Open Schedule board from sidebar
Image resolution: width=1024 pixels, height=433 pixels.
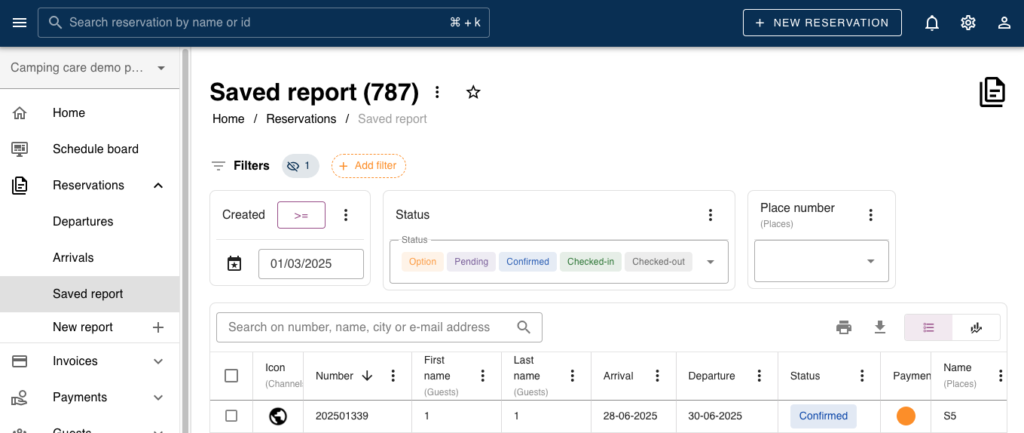pos(95,149)
